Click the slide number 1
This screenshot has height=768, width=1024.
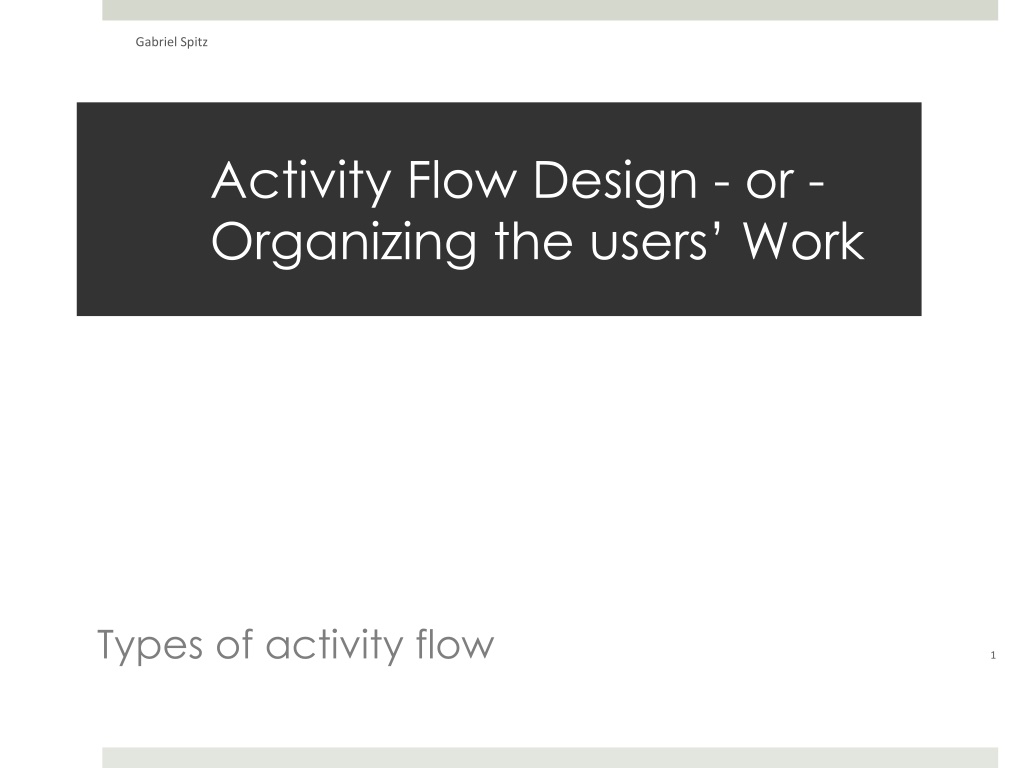point(993,656)
